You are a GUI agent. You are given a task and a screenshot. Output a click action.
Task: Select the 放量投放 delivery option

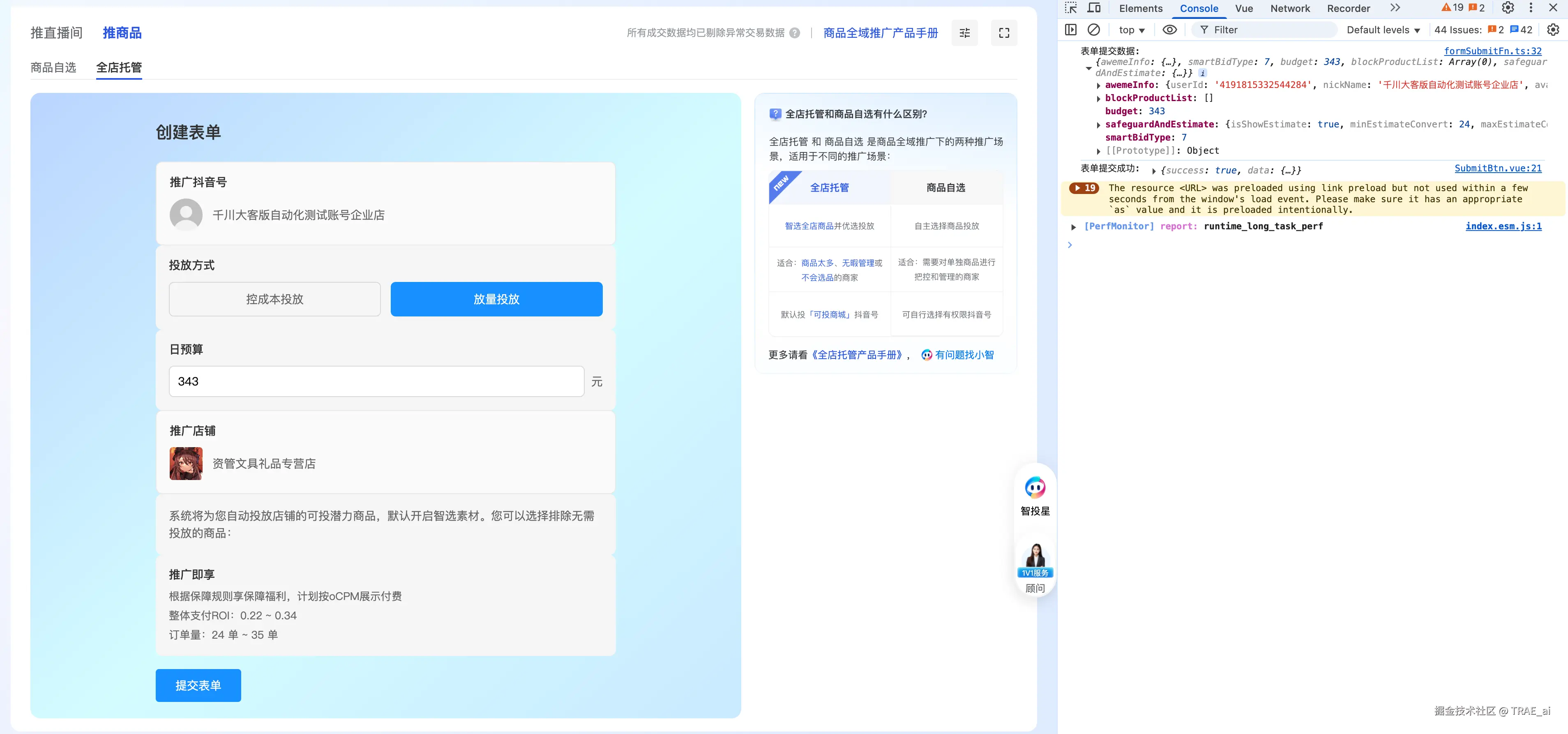496,299
